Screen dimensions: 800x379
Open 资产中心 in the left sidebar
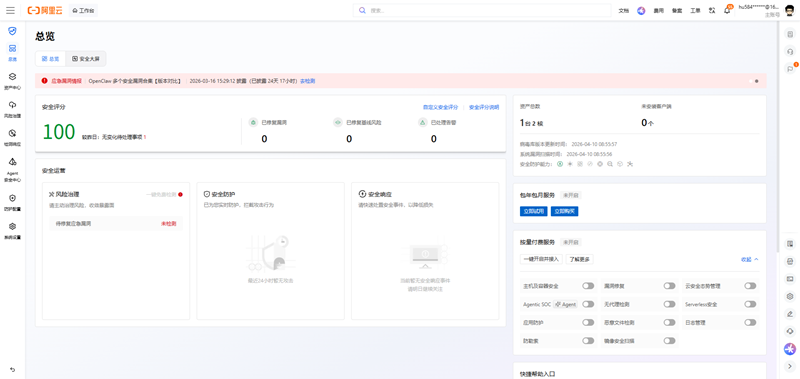[12, 81]
